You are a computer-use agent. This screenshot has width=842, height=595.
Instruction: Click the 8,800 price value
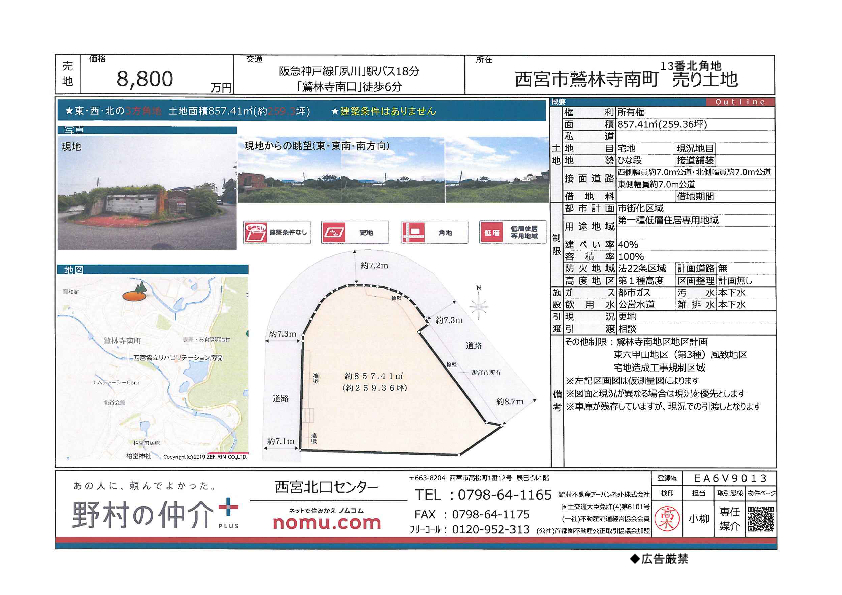[x=145, y=80]
